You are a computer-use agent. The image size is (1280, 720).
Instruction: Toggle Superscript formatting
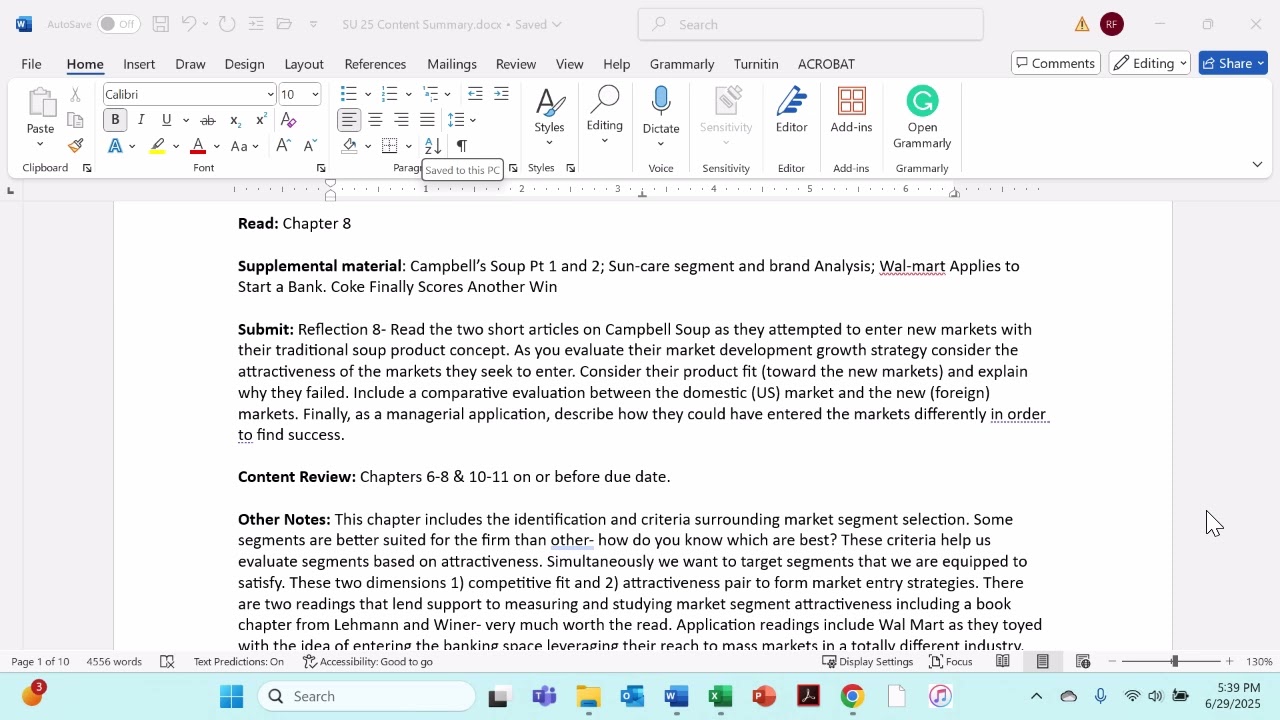pos(261,120)
